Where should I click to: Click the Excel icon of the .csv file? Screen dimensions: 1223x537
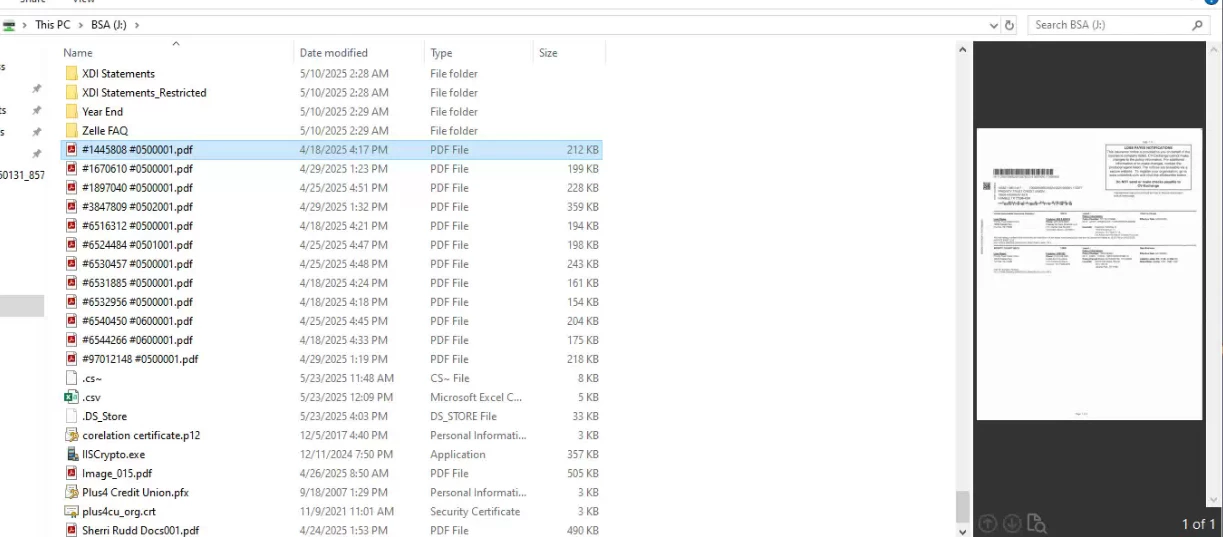[x=71, y=397]
